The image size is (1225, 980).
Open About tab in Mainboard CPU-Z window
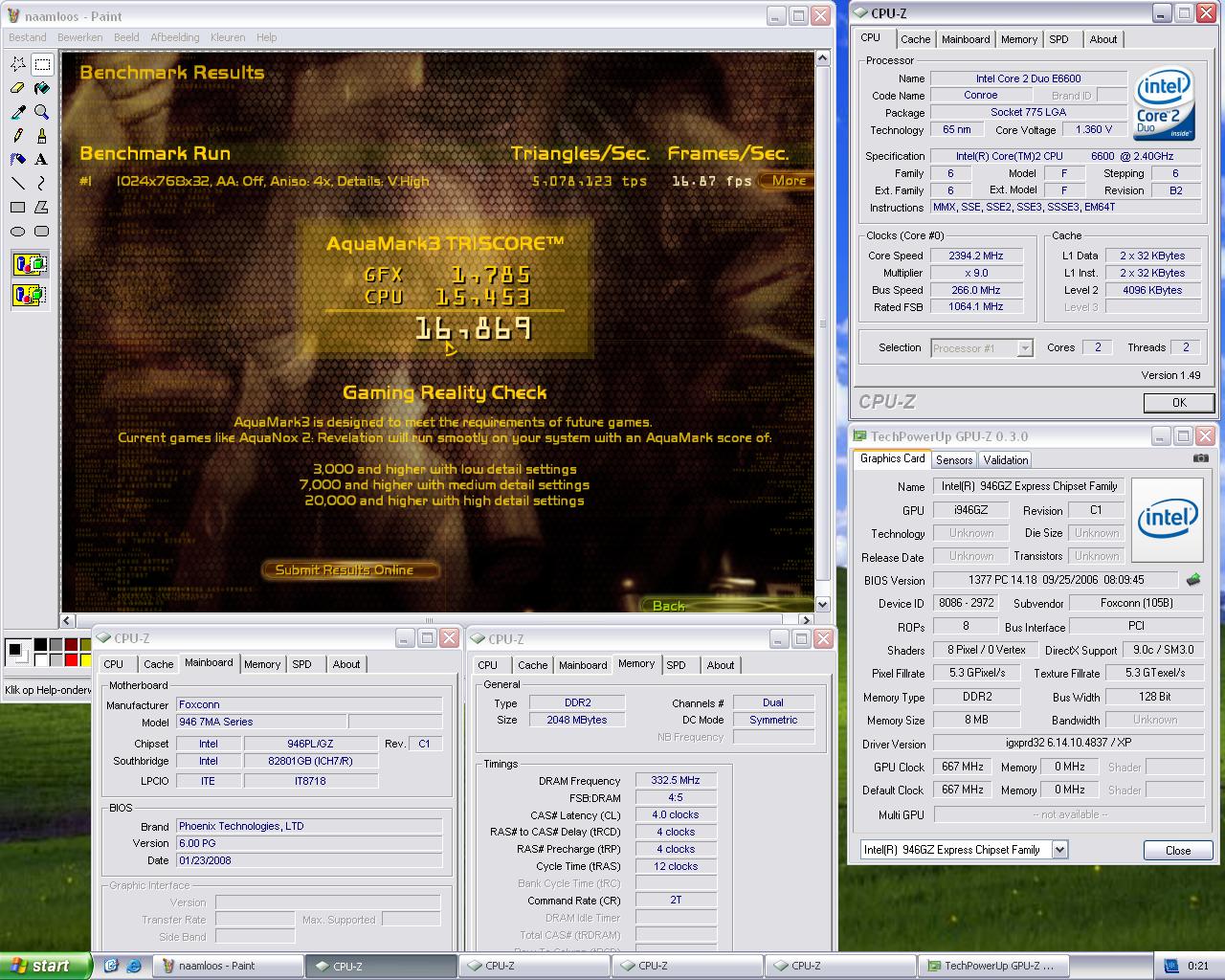pos(346,664)
